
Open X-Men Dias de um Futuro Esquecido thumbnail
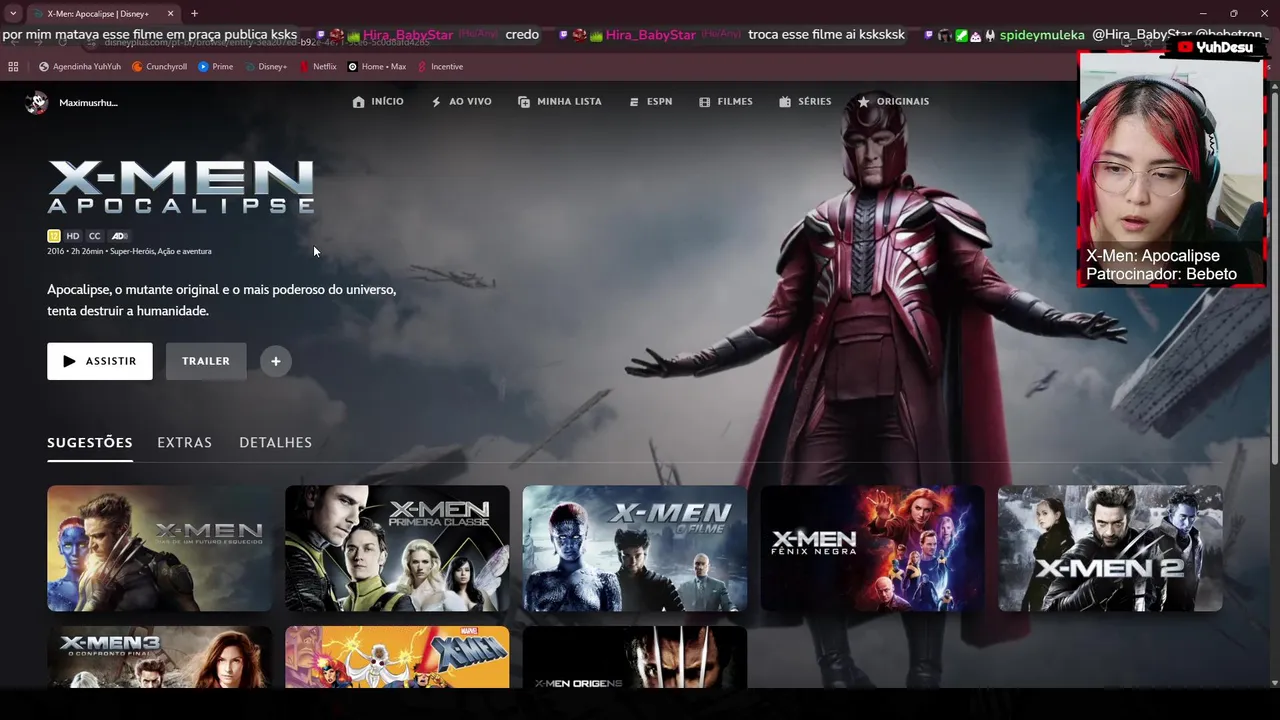pos(159,548)
